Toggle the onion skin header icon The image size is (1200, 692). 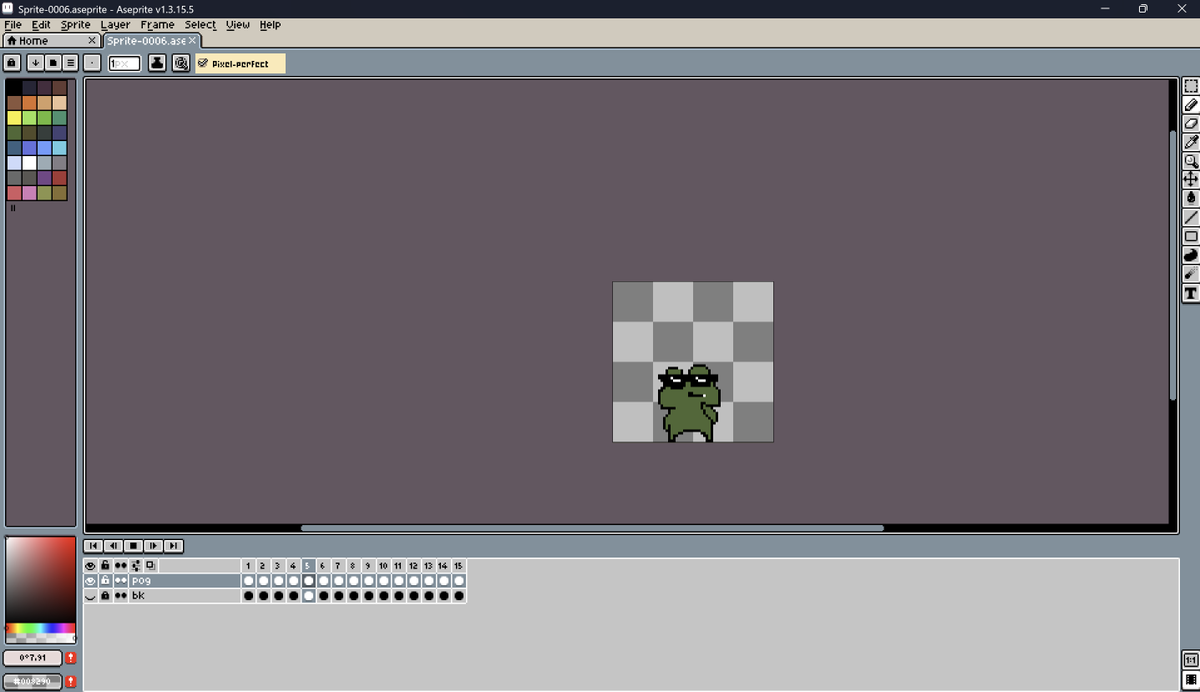coord(151,565)
